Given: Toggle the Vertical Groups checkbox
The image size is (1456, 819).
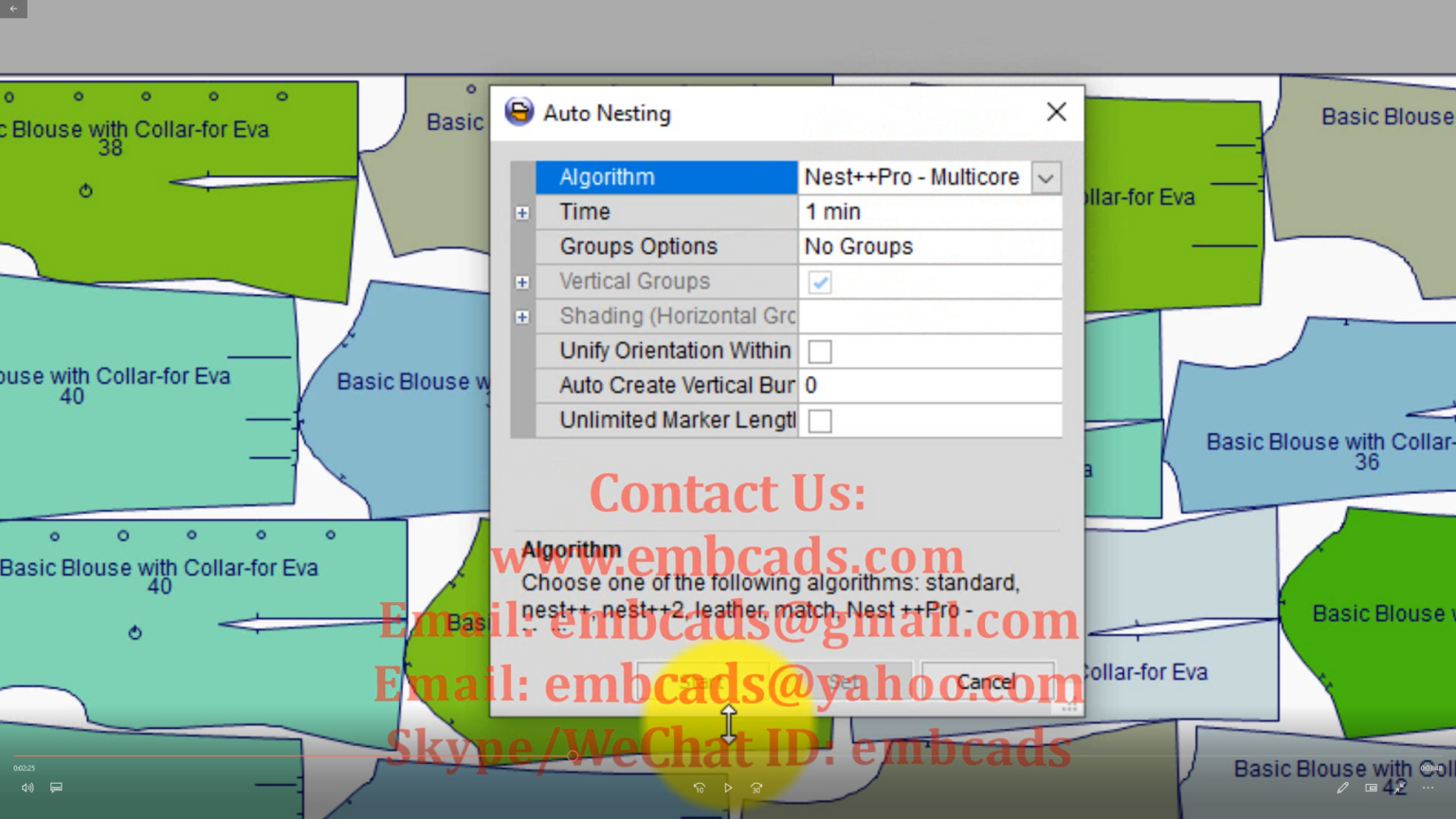Looking at the screenshot, I should [820, 282].
